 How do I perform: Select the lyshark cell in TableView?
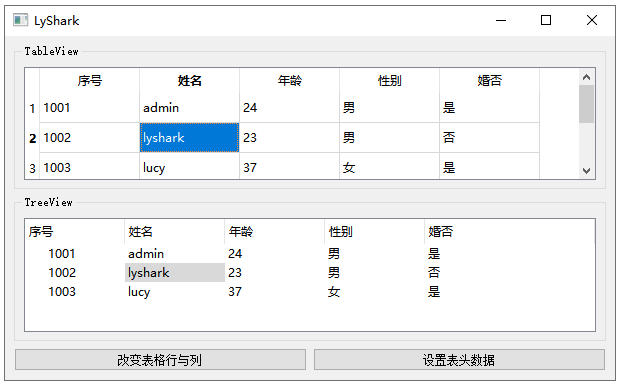pyautogui.click(x=189, y=137)
